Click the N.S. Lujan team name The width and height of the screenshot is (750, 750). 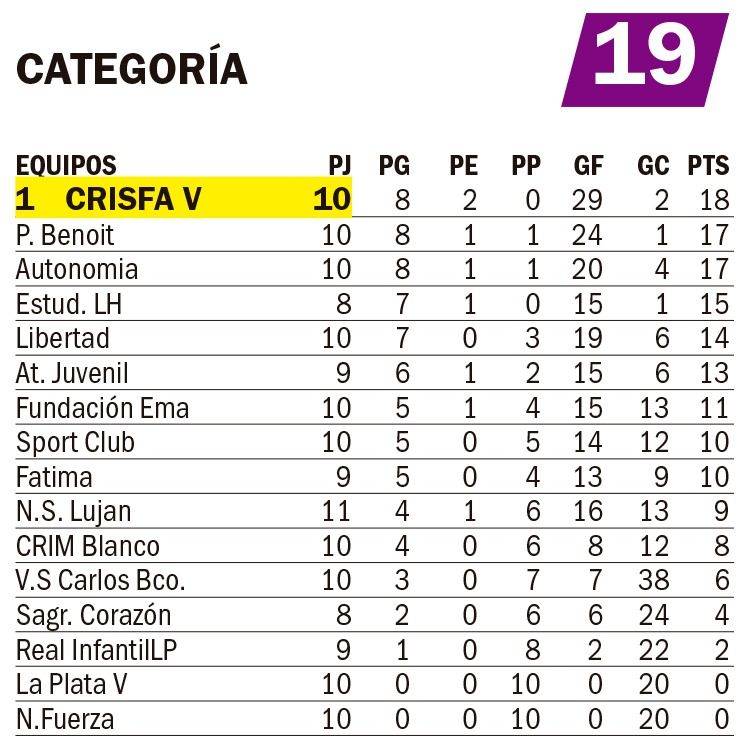point(73,512)
